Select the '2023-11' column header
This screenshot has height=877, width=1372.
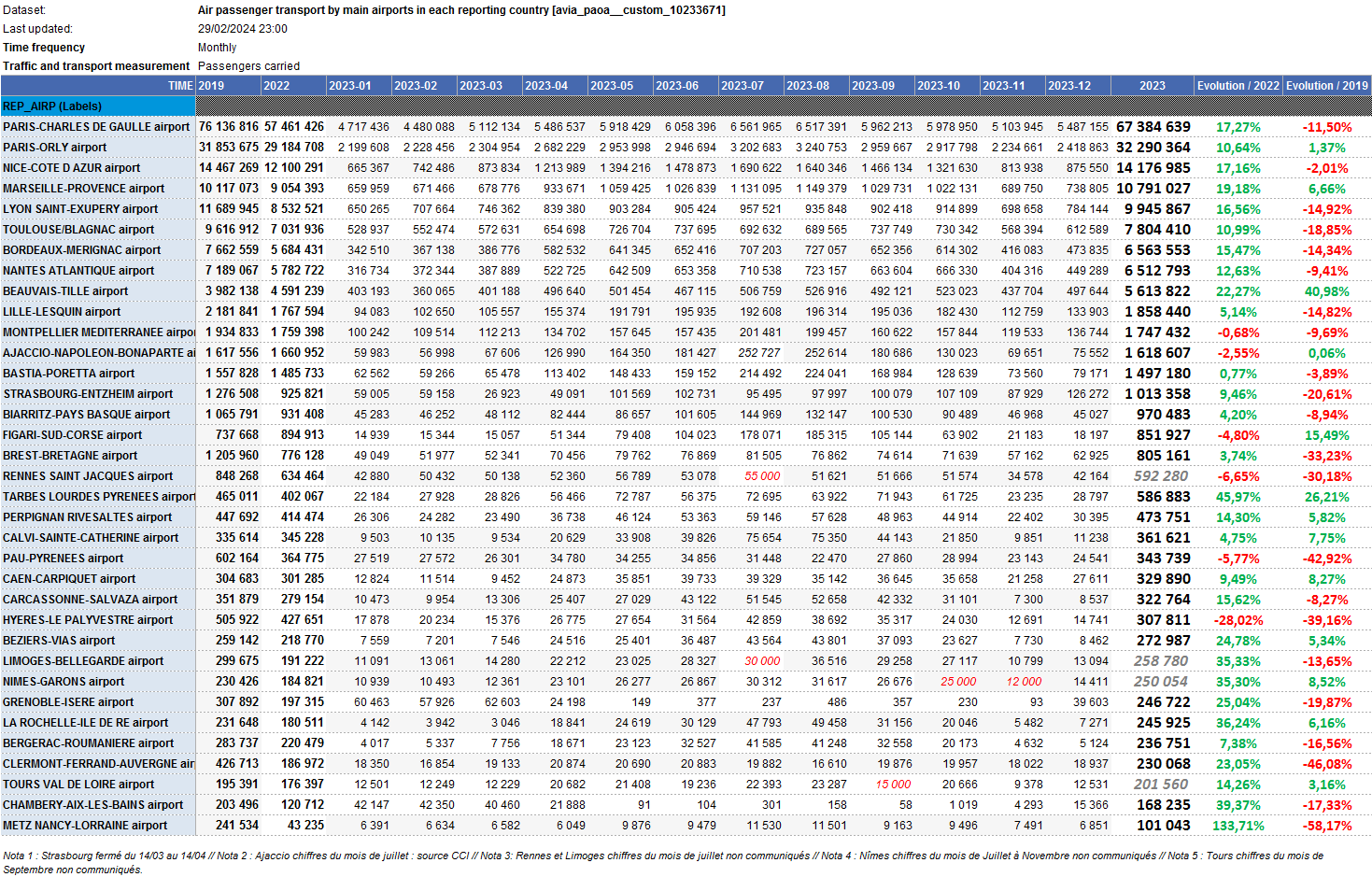pos(1012,85)
